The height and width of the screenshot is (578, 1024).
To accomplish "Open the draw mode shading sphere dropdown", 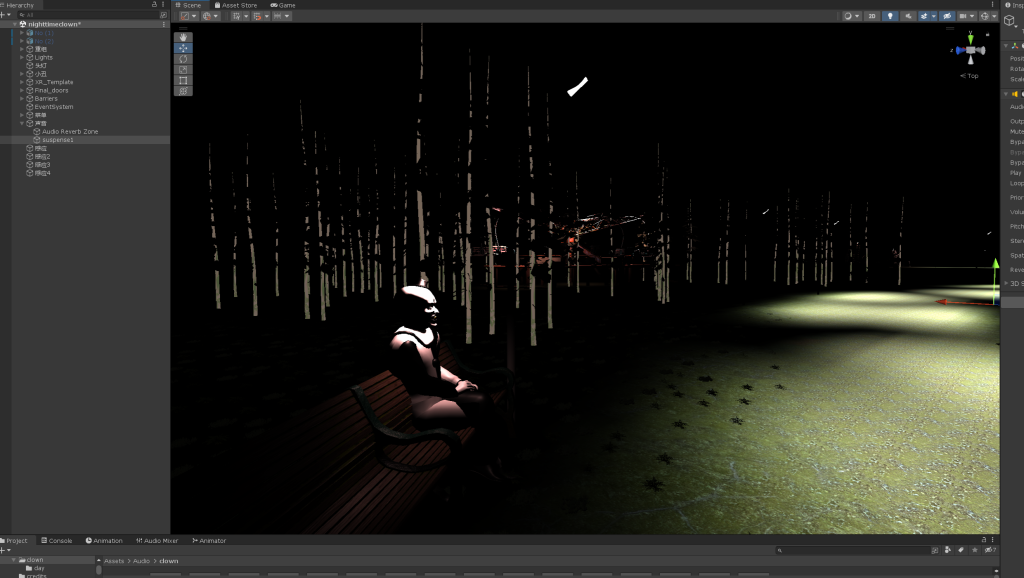I will (852, 16).
